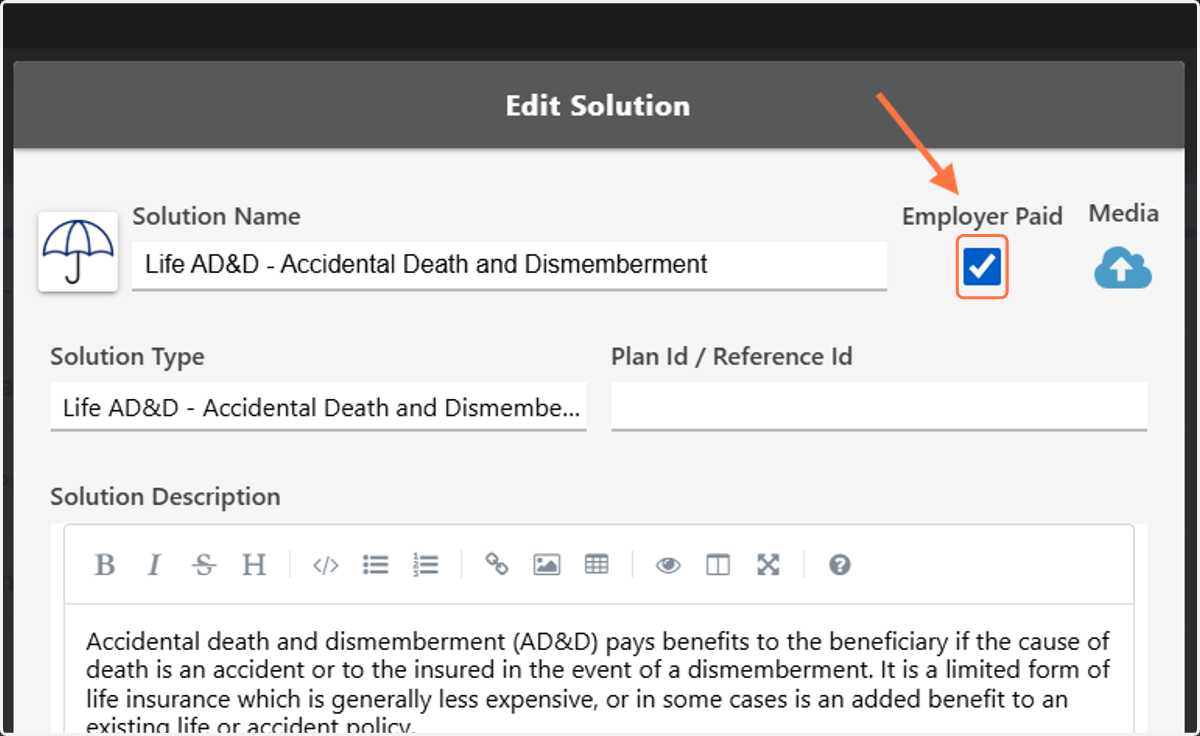The image size is (1200, 736).
Task: Toggle side-by-side editor view
Action: pos(718,565)
